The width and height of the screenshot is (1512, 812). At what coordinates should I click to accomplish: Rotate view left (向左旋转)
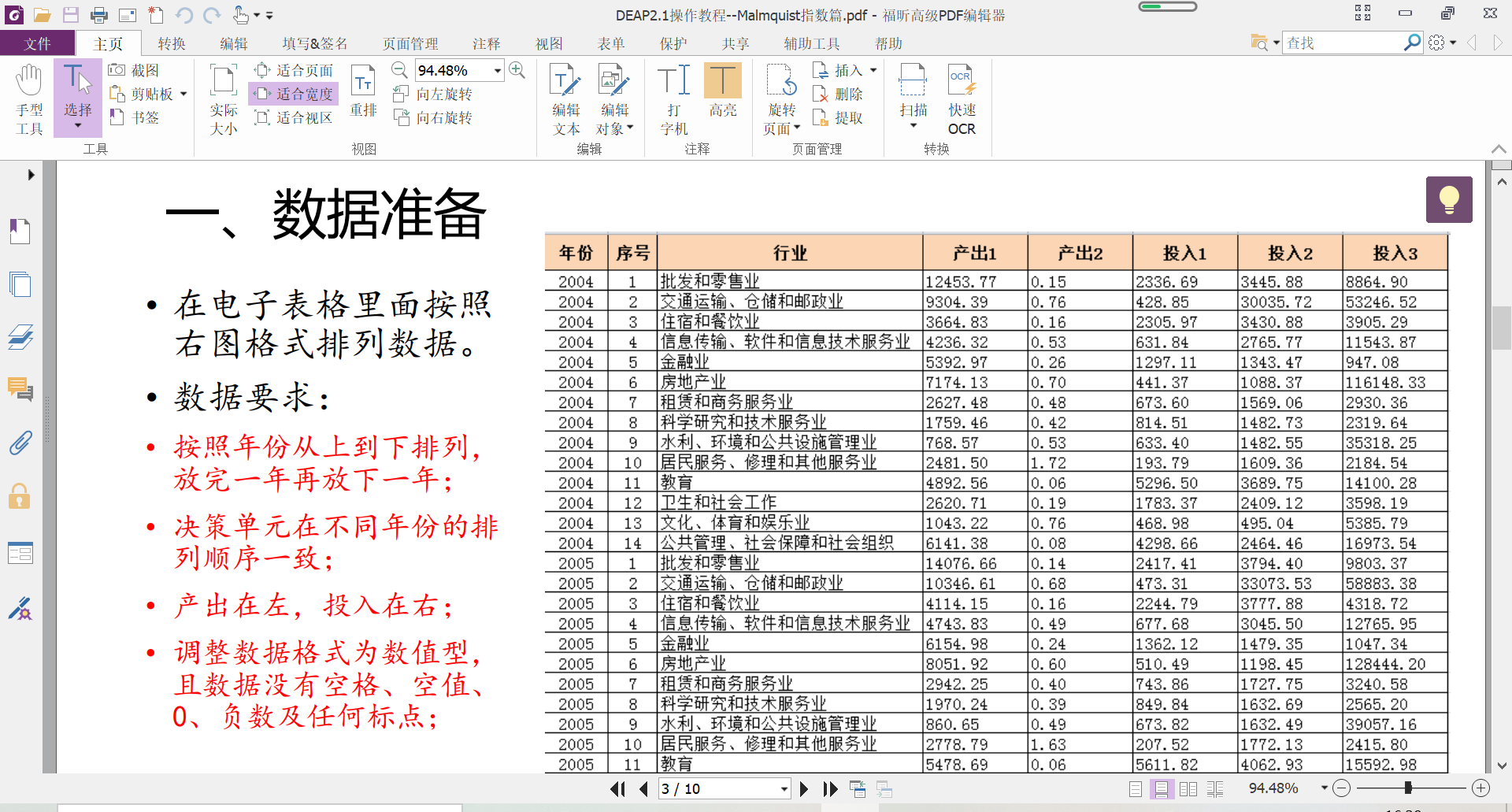433,94
